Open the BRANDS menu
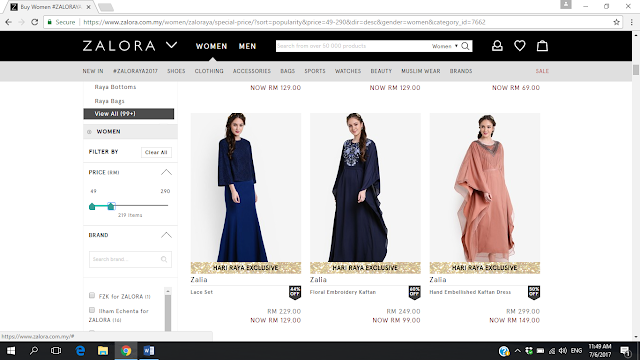The height and width of the screenshot is (360, 640). 461,71
